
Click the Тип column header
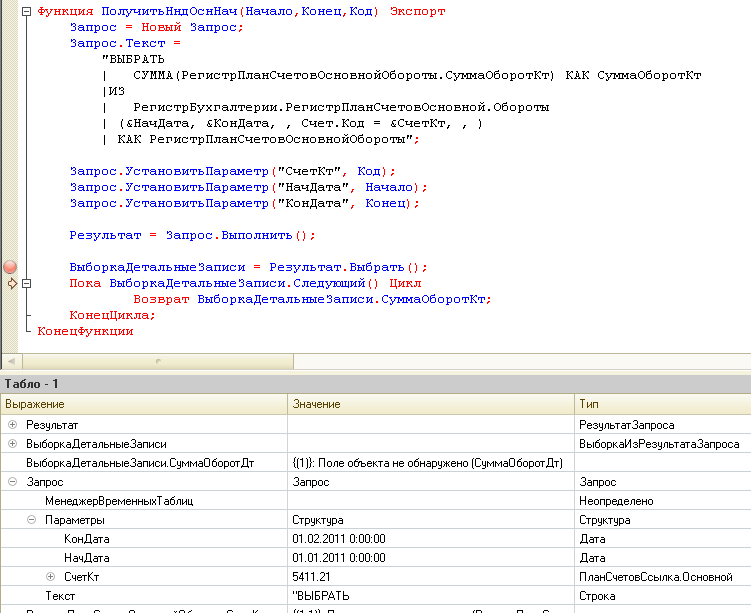click(x=663, y=404)
